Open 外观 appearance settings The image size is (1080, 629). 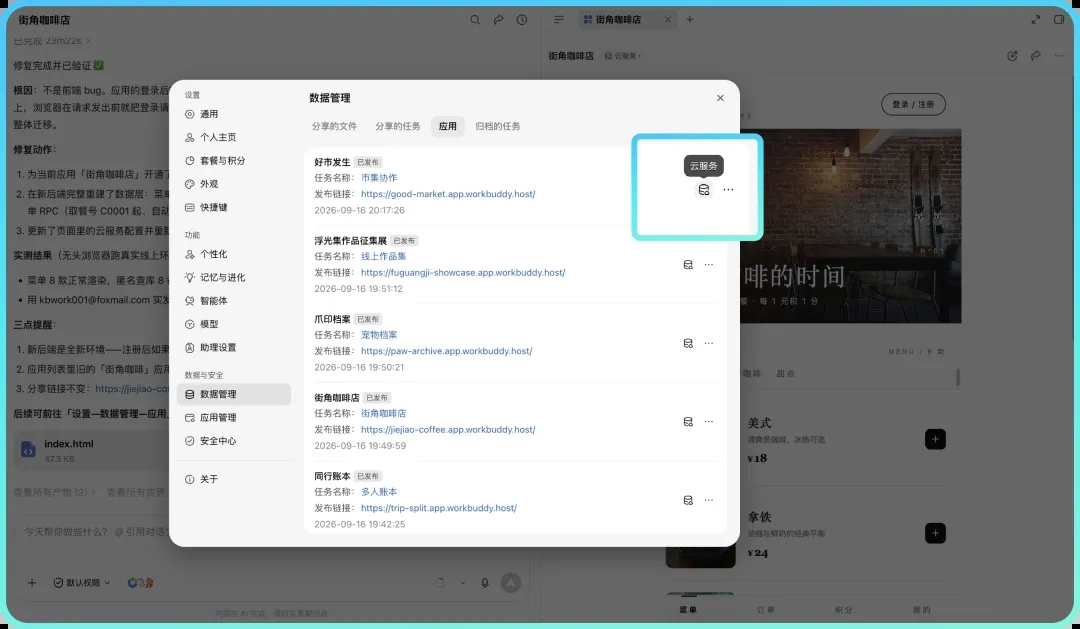pyautogui.click(x=233, y=184)
